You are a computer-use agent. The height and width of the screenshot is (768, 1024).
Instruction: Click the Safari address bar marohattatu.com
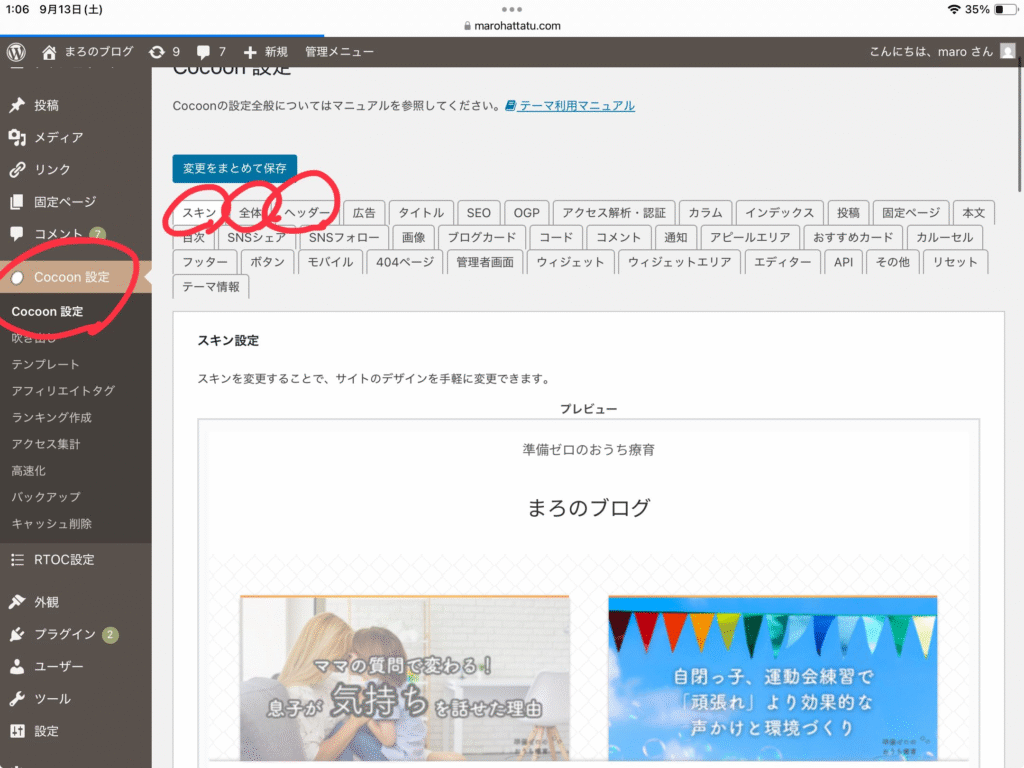[512, 26]
